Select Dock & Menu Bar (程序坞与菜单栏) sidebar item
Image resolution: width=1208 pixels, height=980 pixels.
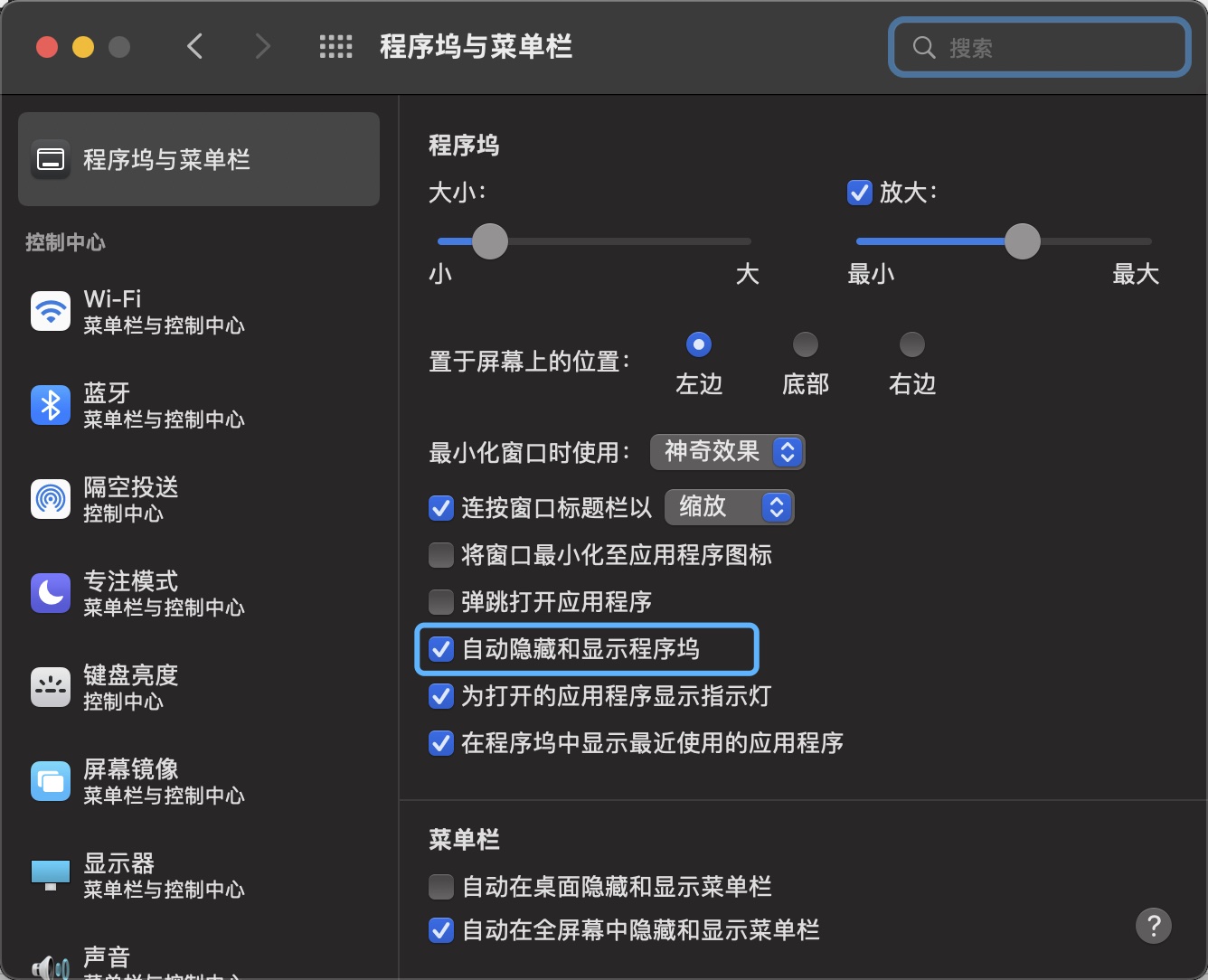click(x=199, y=160)
